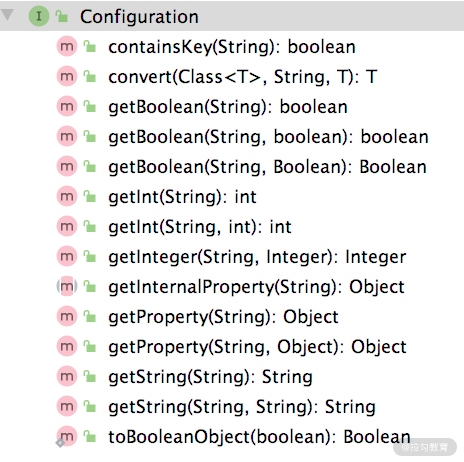
Task: Click static method icon of toBooleanObject
Action: click(x=67, y=436)
